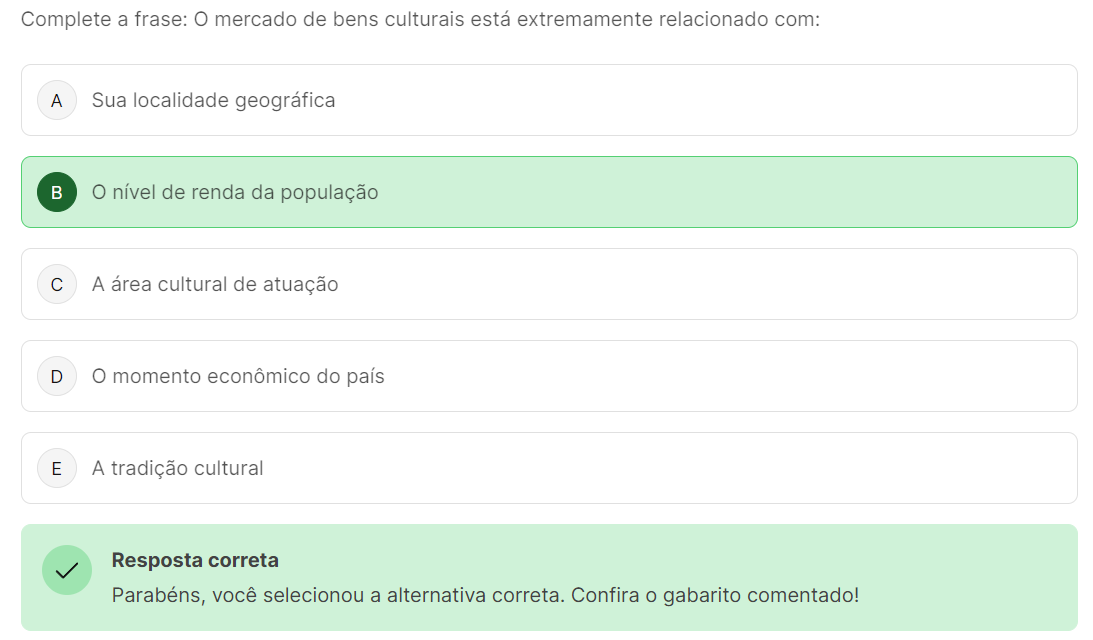Pick the letter D circle badge
The height and width of the screenshot is (640, 1093).
click(x=57, y=376)
